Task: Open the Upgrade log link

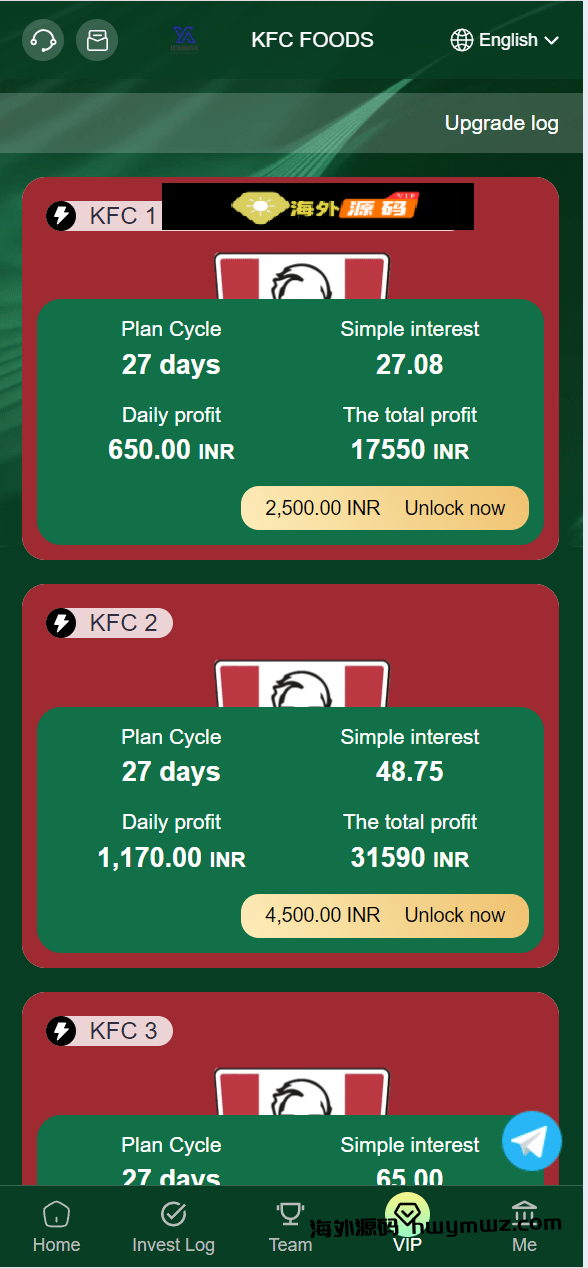Action: pyautogui.click(x=502, y=123)
